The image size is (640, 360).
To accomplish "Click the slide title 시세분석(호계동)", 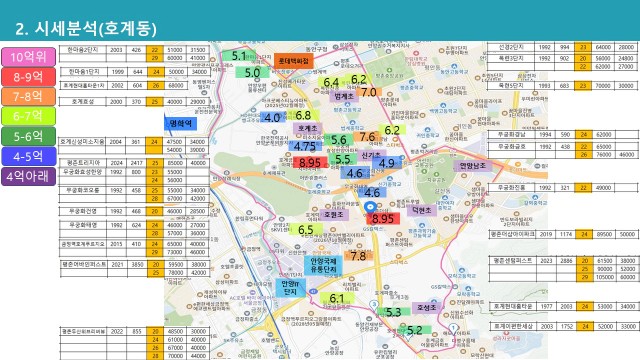I will click(86, 28).
